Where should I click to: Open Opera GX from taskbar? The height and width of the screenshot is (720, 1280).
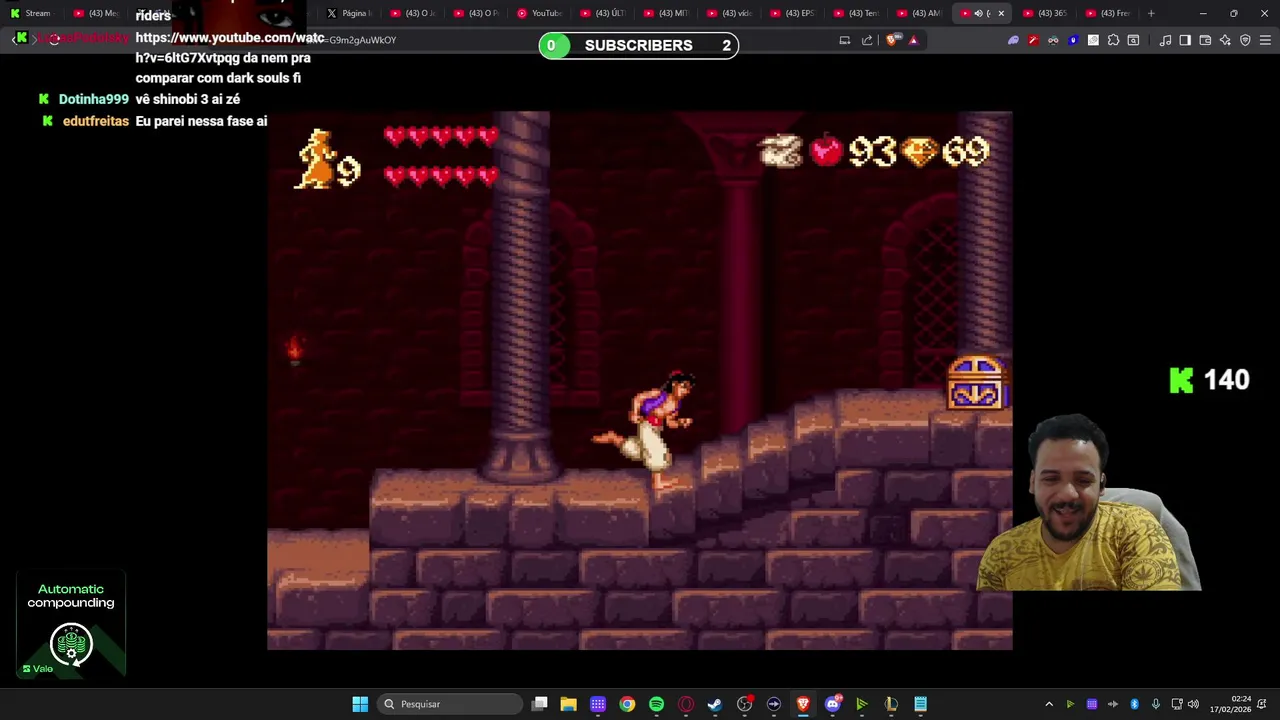tap(686, 704)
